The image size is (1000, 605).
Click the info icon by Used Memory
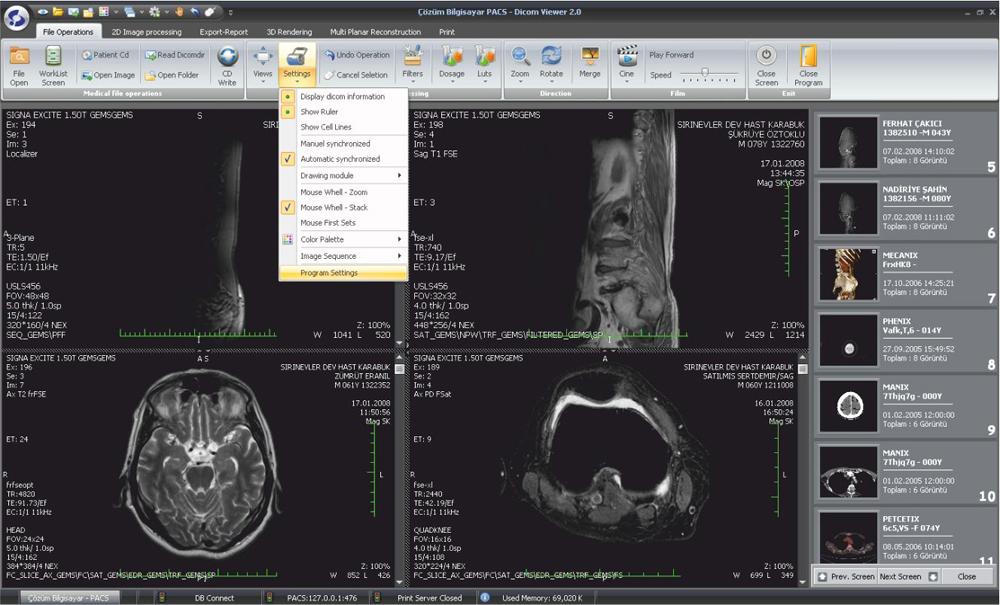pos(485,597)
